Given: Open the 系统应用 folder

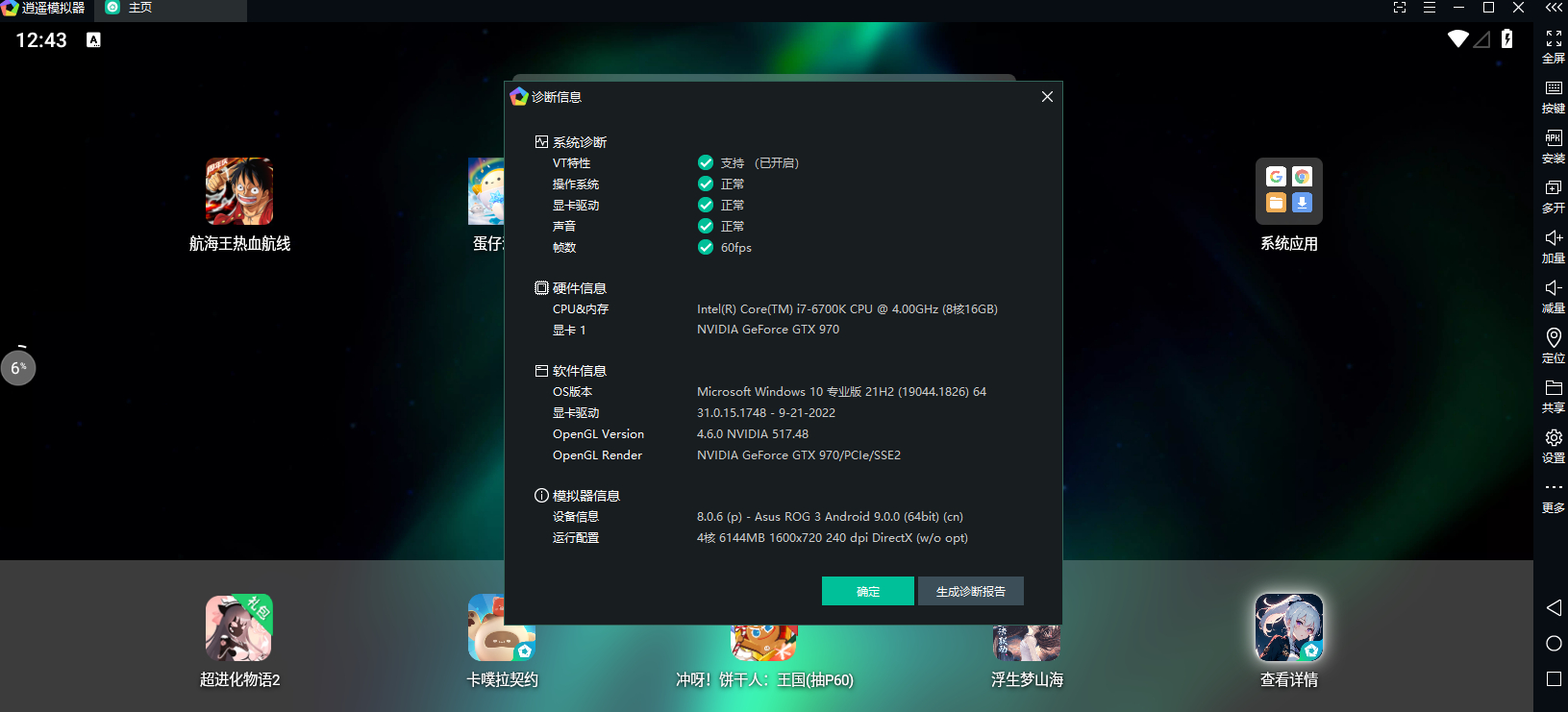Looking at the screenshot, I should coord(1289,191).
